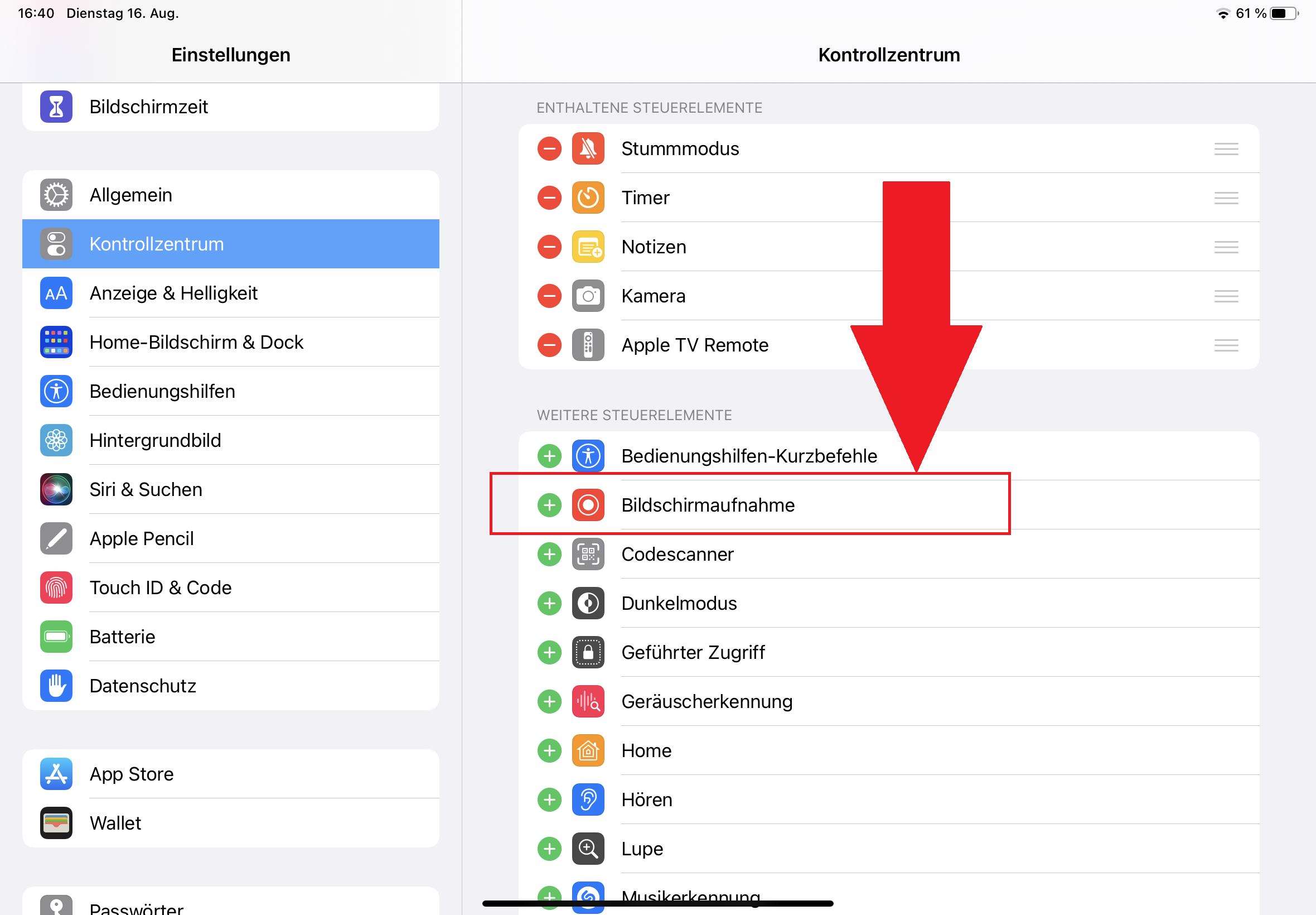Tap the red Bildschirmaufnahme record icon
This screenshot has width=1316, height=915.
pos(588,505)
